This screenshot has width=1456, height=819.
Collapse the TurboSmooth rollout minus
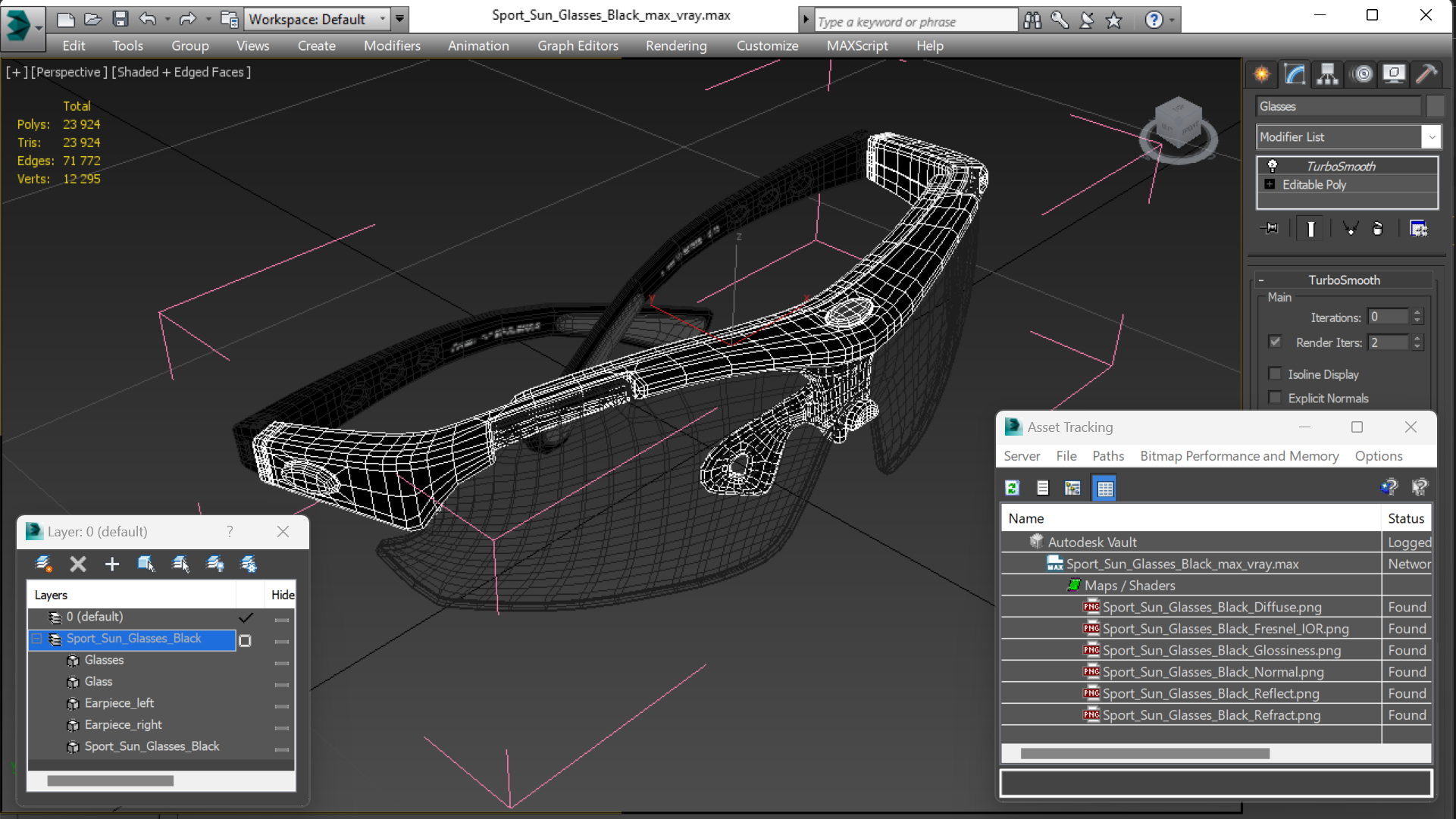point(1262,280)
